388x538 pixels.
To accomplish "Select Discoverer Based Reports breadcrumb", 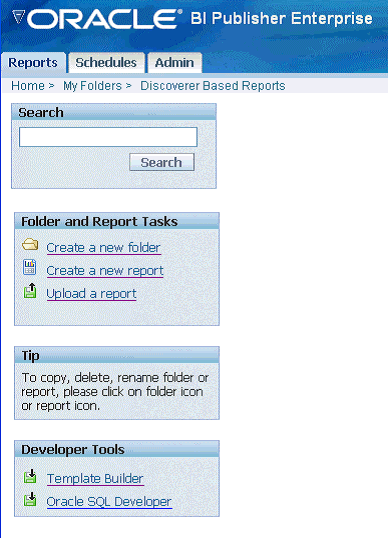I will (213, 86).
